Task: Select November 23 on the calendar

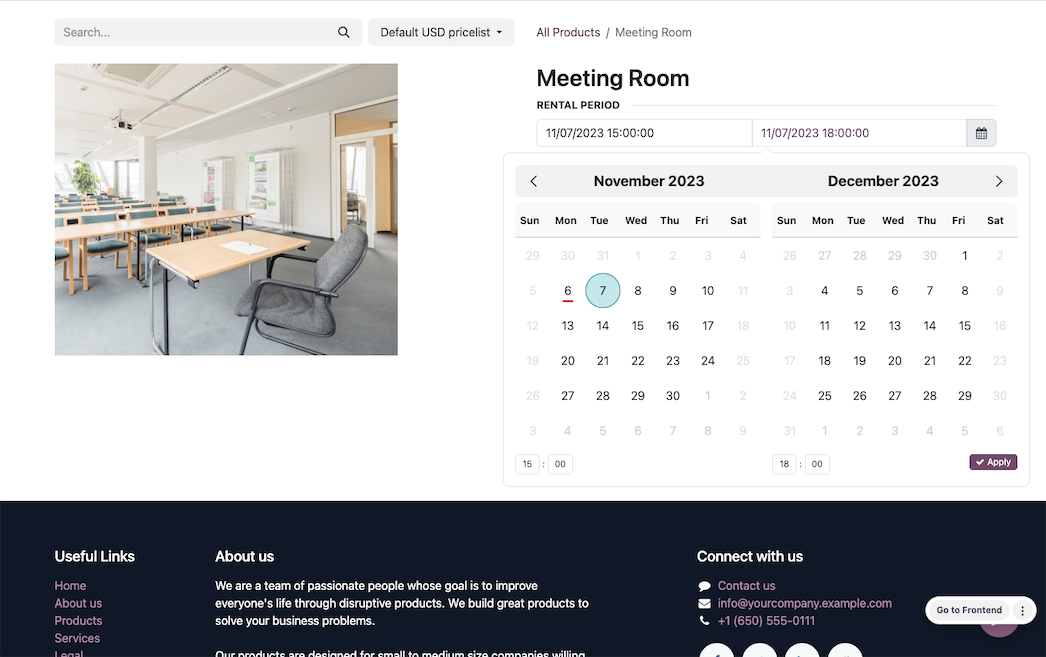Action: click(x=672, y=360)
